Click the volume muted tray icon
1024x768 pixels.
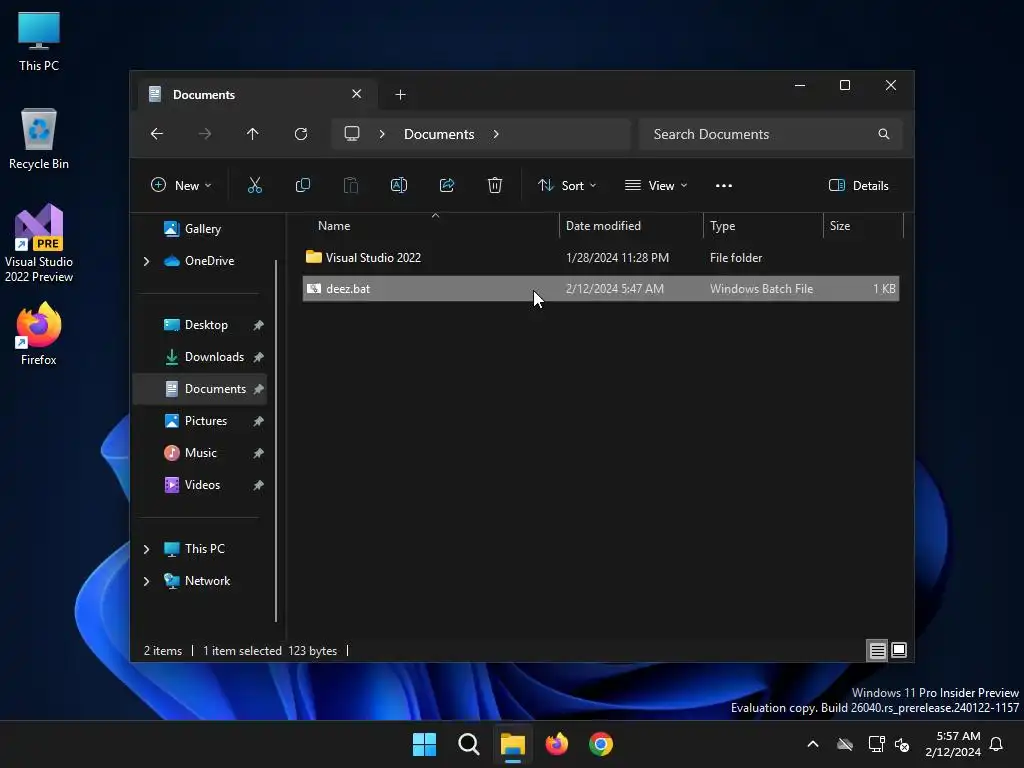pyautogui.click(x=903, y=744)
